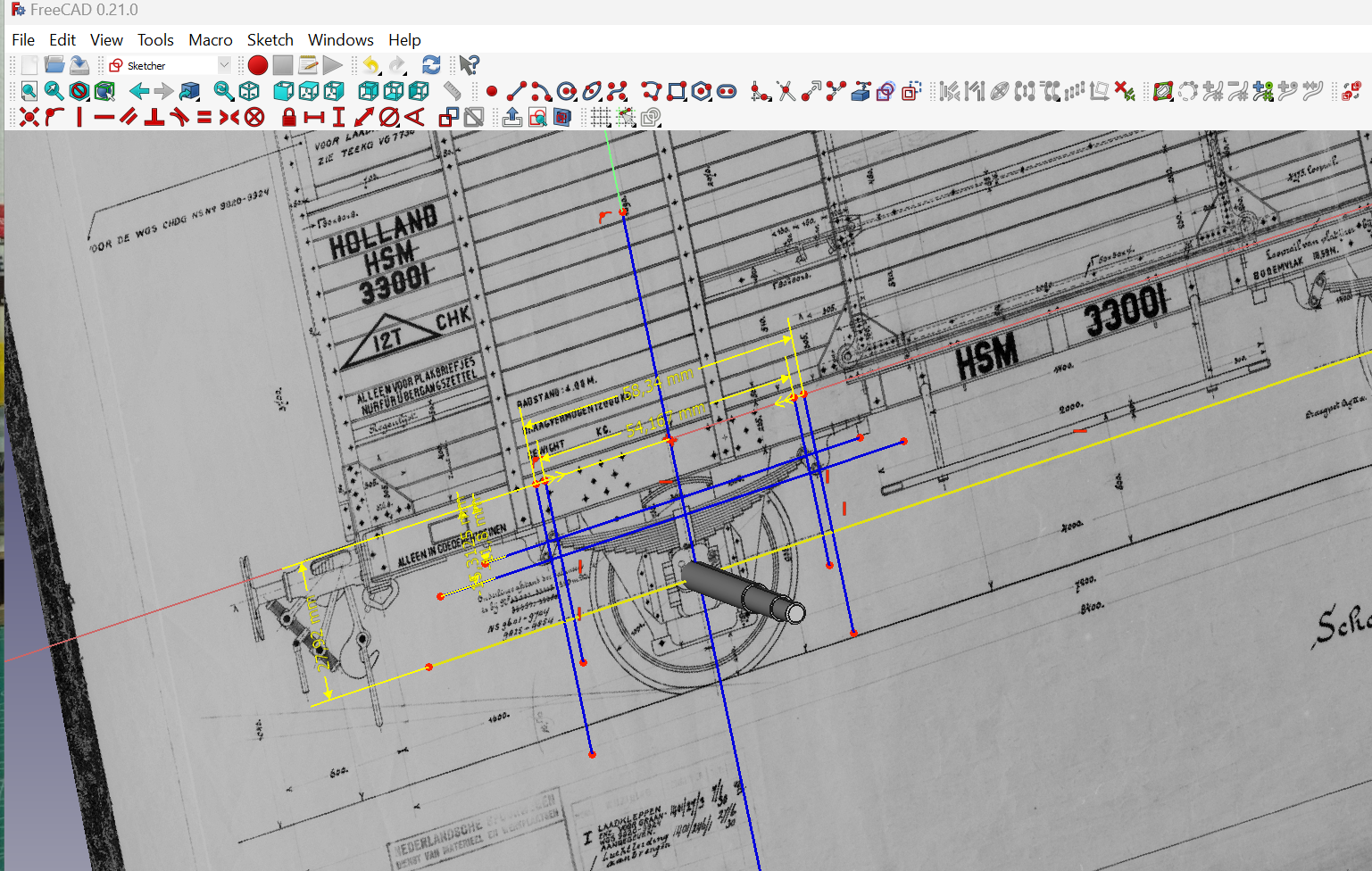Open a document file
The height and width of the screenshot is (871, 1372).
[54, 65]
